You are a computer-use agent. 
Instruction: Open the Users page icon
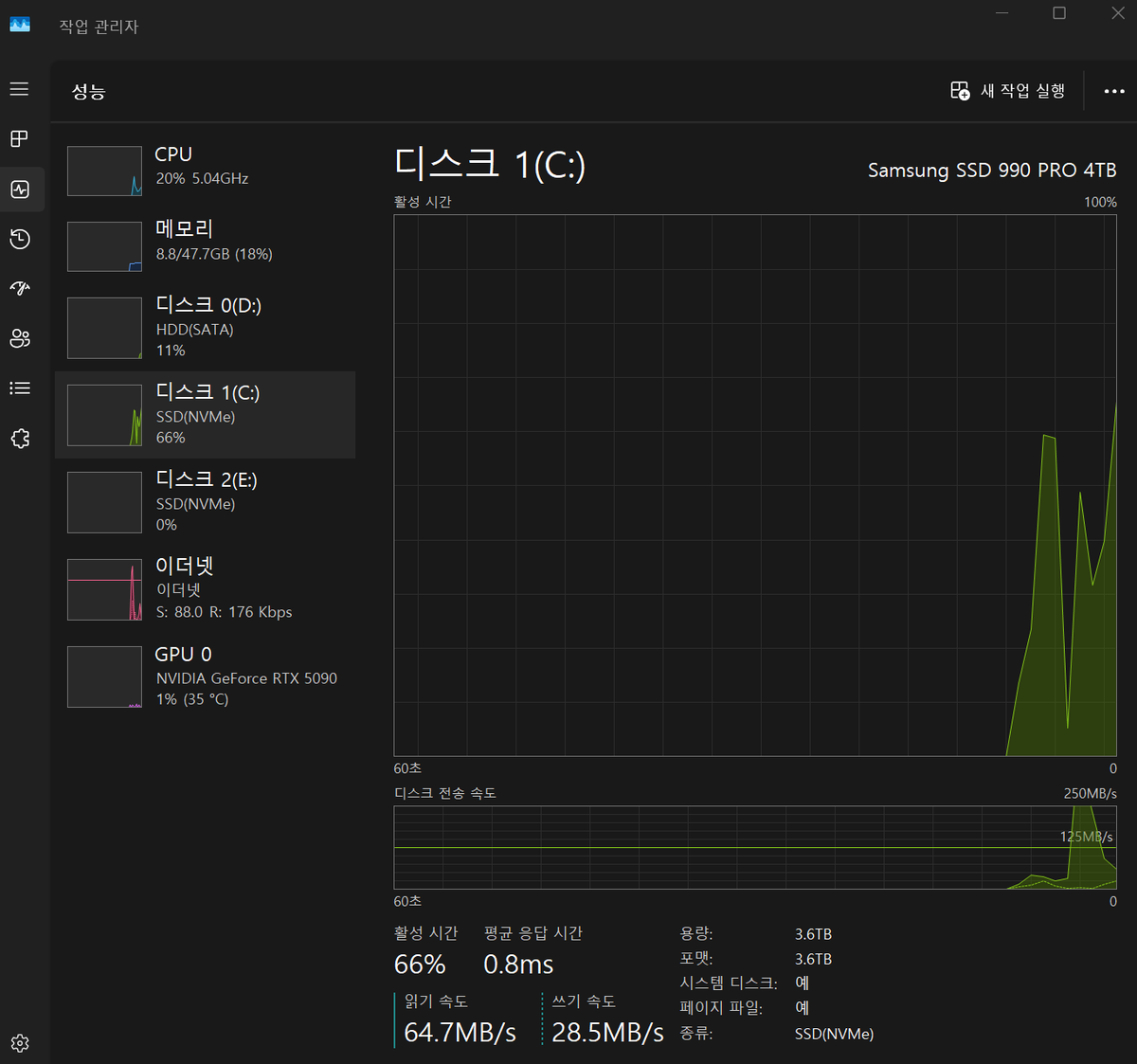[20, 338]
